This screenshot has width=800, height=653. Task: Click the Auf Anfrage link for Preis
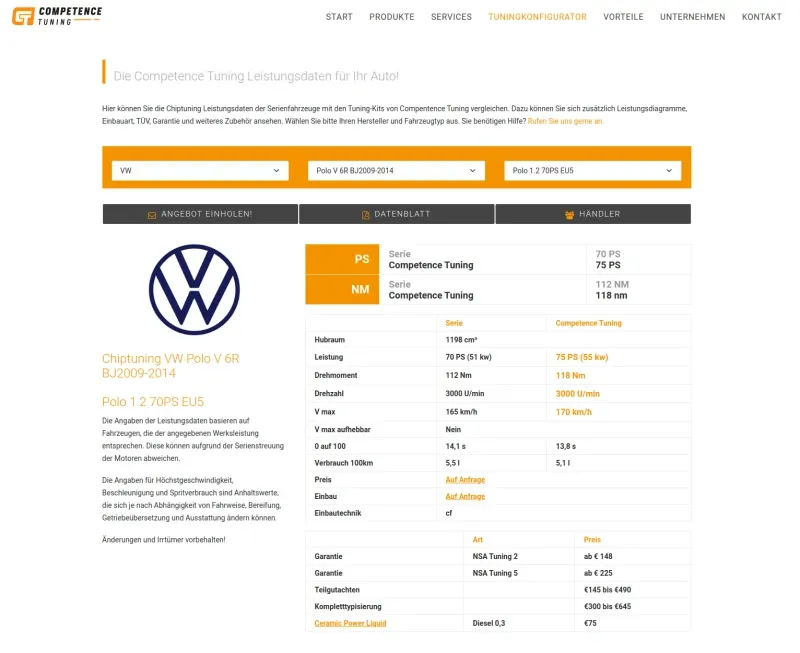point(465,480)
